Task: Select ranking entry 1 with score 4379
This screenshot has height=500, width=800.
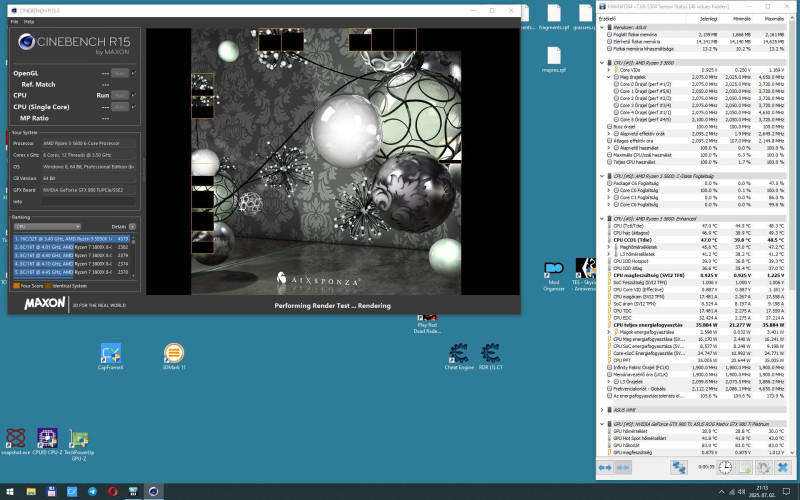Action: [71, 239]
